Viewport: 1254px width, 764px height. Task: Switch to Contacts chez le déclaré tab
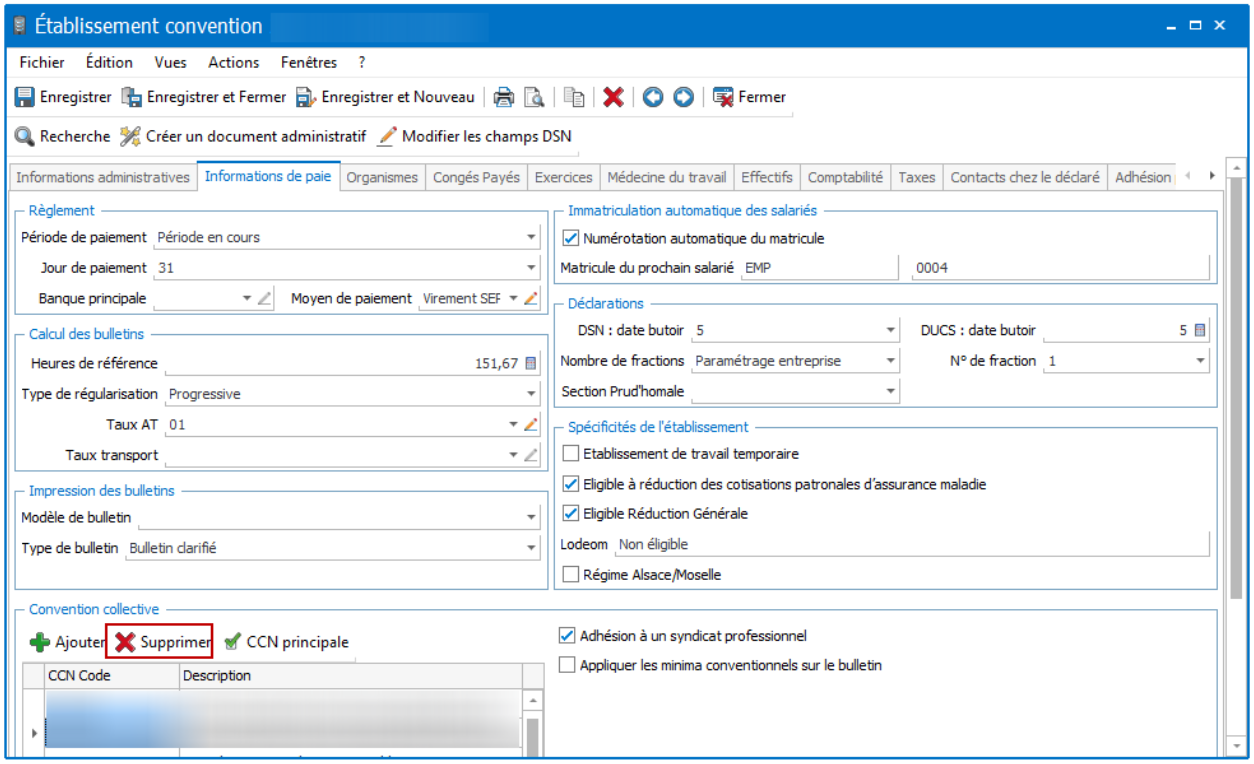[1025, 177]
